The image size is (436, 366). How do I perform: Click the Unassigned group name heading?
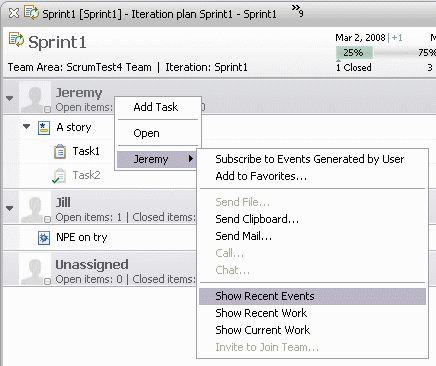tap(92, 265)
